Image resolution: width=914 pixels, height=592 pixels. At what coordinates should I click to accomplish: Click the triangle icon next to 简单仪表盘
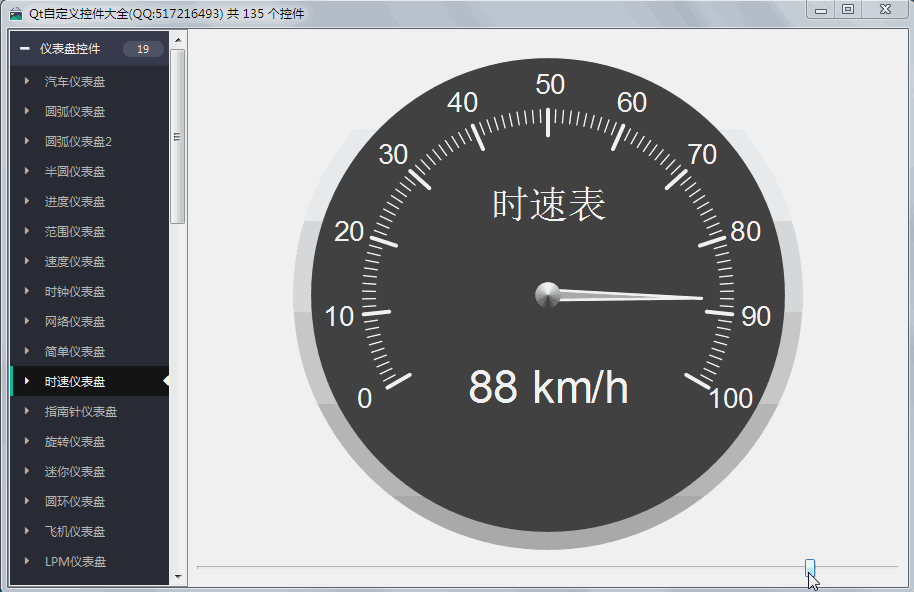pos(27,352)
